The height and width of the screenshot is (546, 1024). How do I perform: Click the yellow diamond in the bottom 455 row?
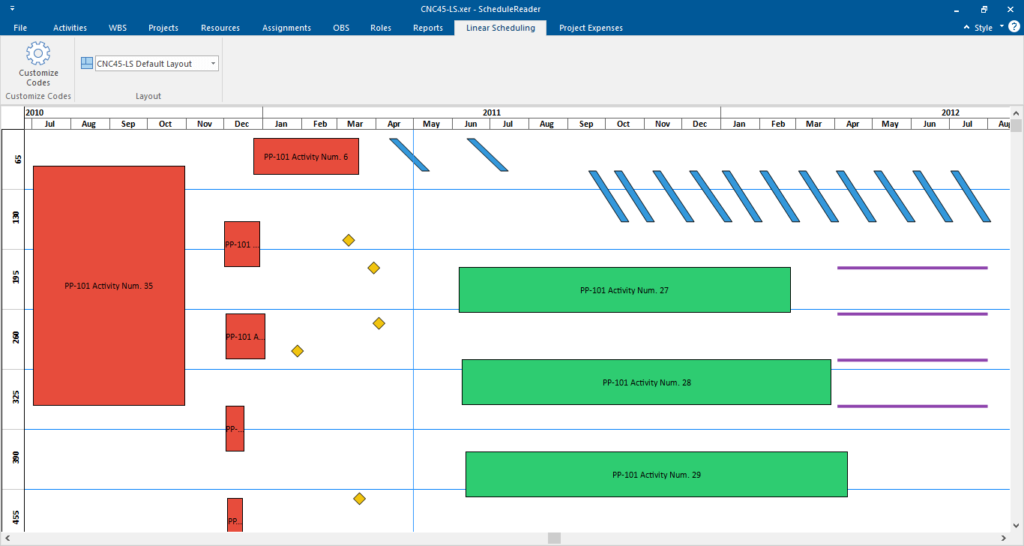click(x=359, y=498)
